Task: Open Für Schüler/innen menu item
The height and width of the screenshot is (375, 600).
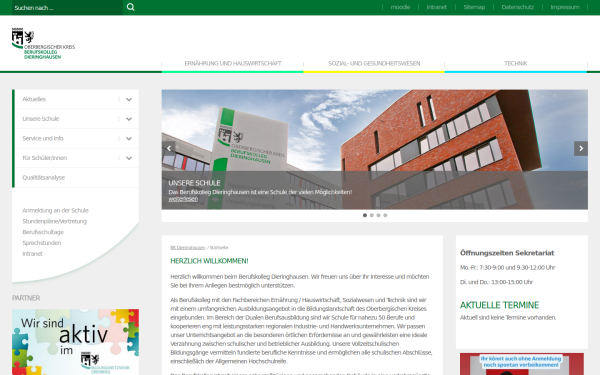Action: point(44,158)
